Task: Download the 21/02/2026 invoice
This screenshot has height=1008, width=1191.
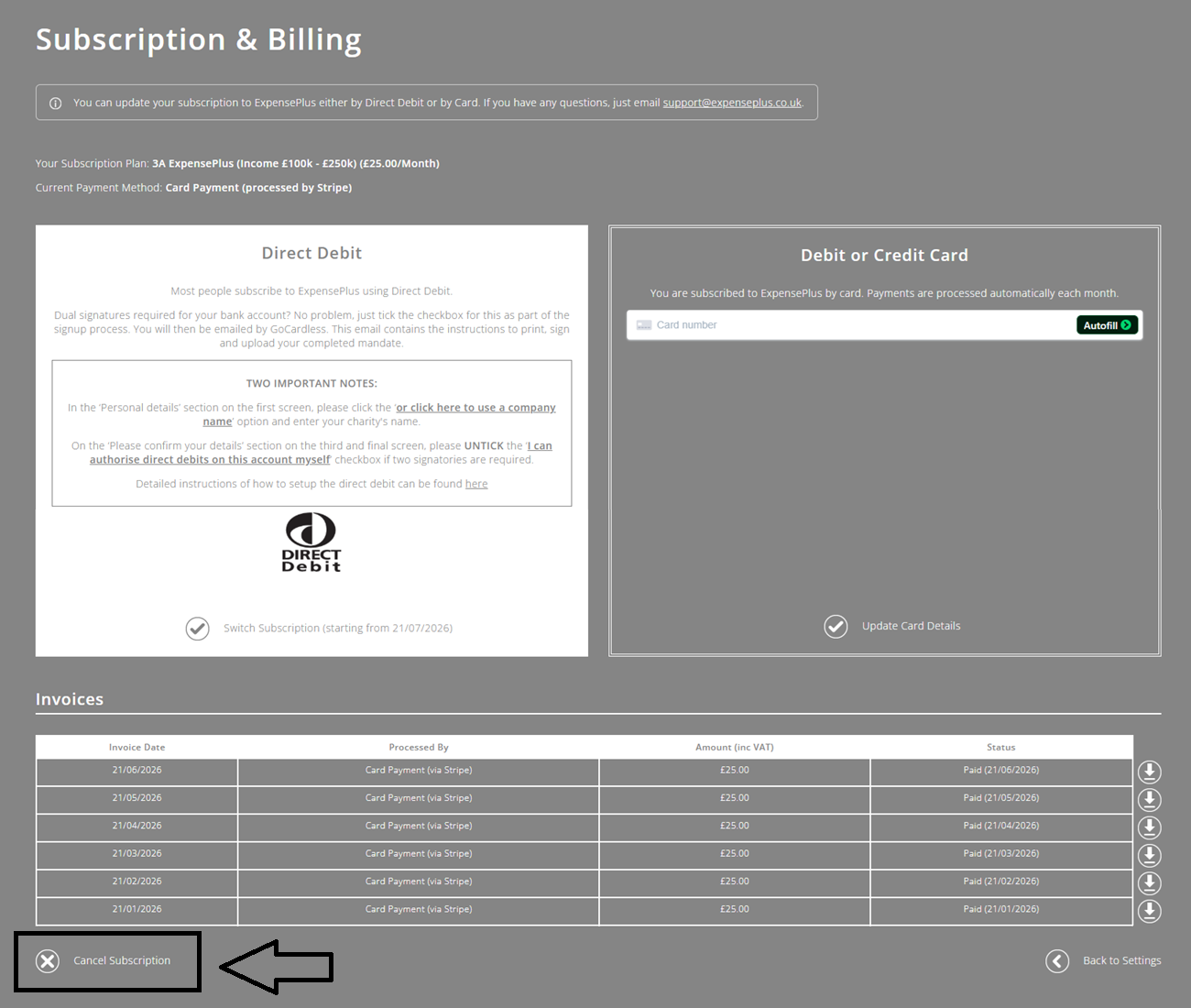Action: pyautogui.click(x=1149, y=883)
